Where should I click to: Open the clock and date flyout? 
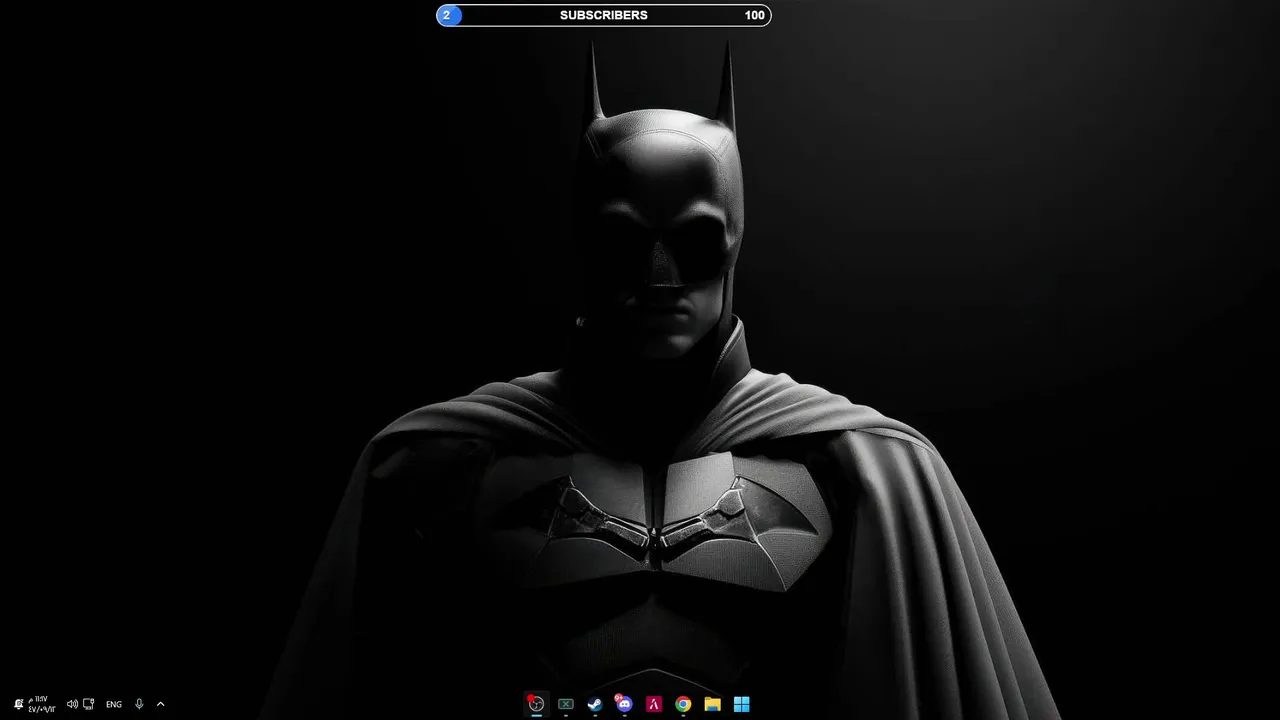click(42, 704)
